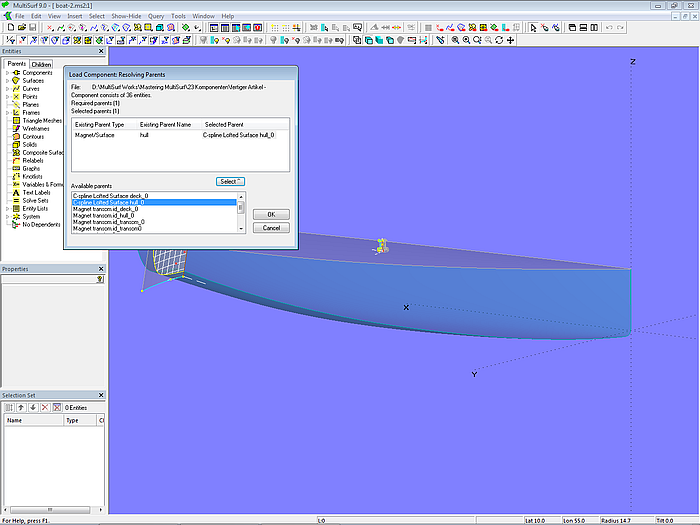Image resolution: width=700 pixels, height=525 pixels.
Task: Expand the Components tree node
Action: [7, 73]
